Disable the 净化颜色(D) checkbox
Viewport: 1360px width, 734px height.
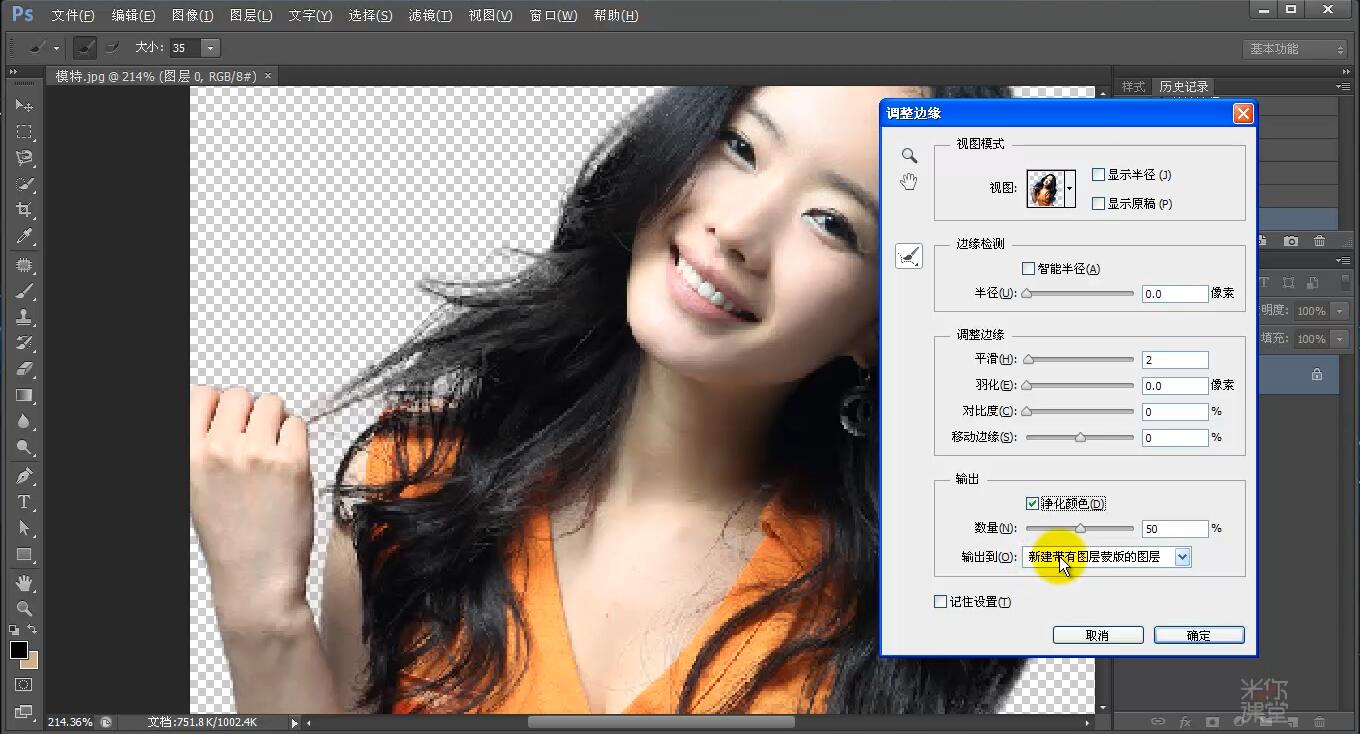(1033, 503)
